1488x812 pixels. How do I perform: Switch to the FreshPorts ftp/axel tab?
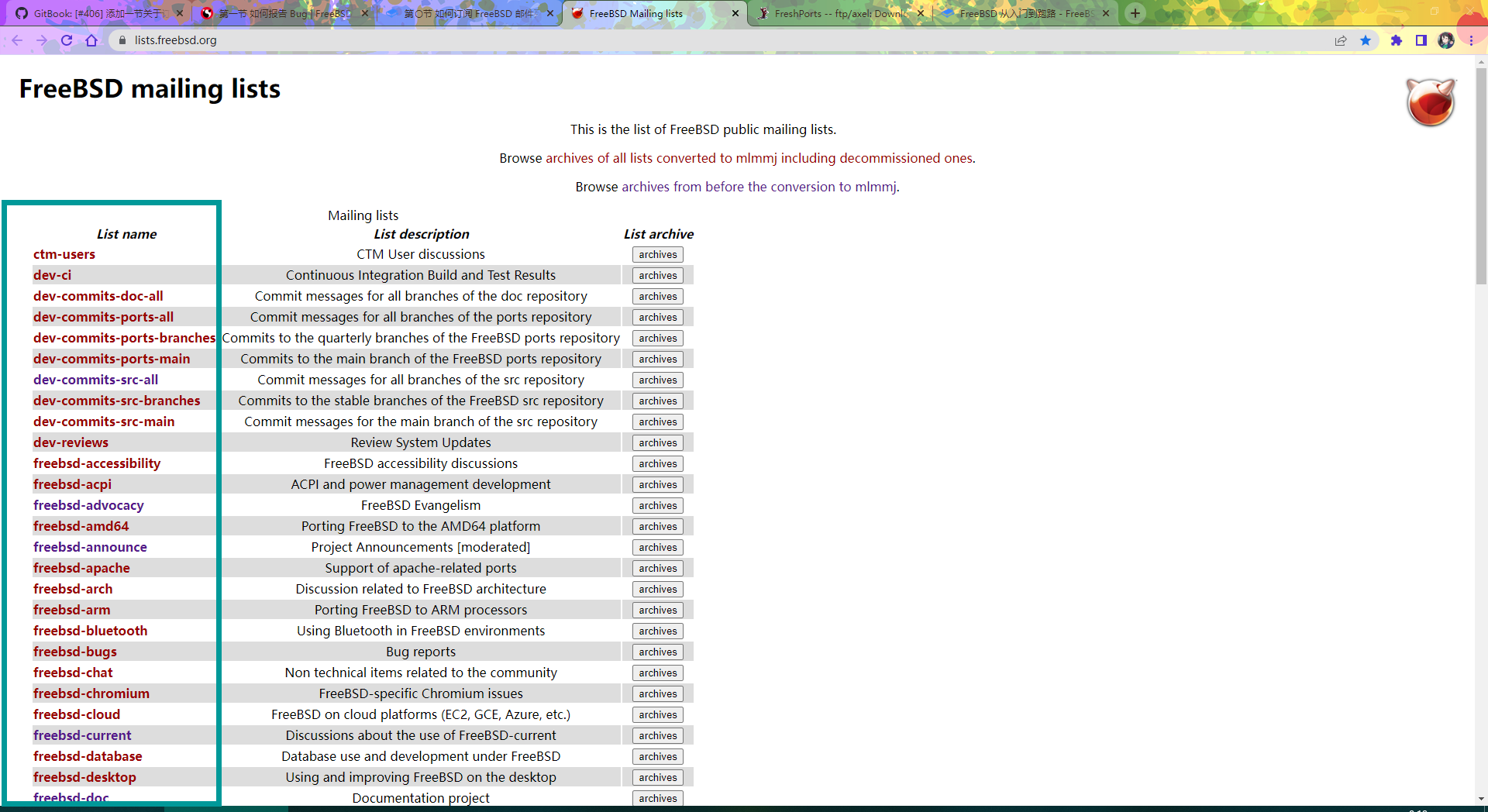point(839,13)
